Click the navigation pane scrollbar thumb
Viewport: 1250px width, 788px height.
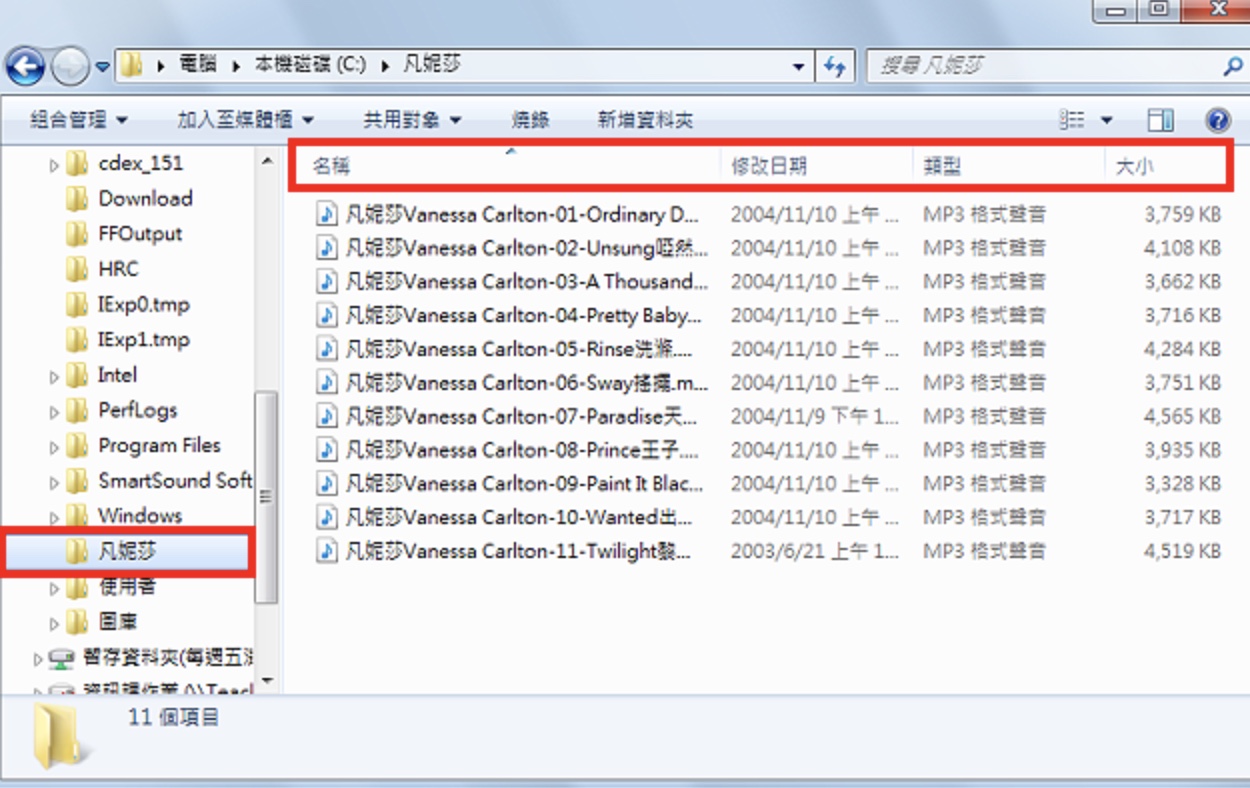pyautogui.click(x=267, y=496)
